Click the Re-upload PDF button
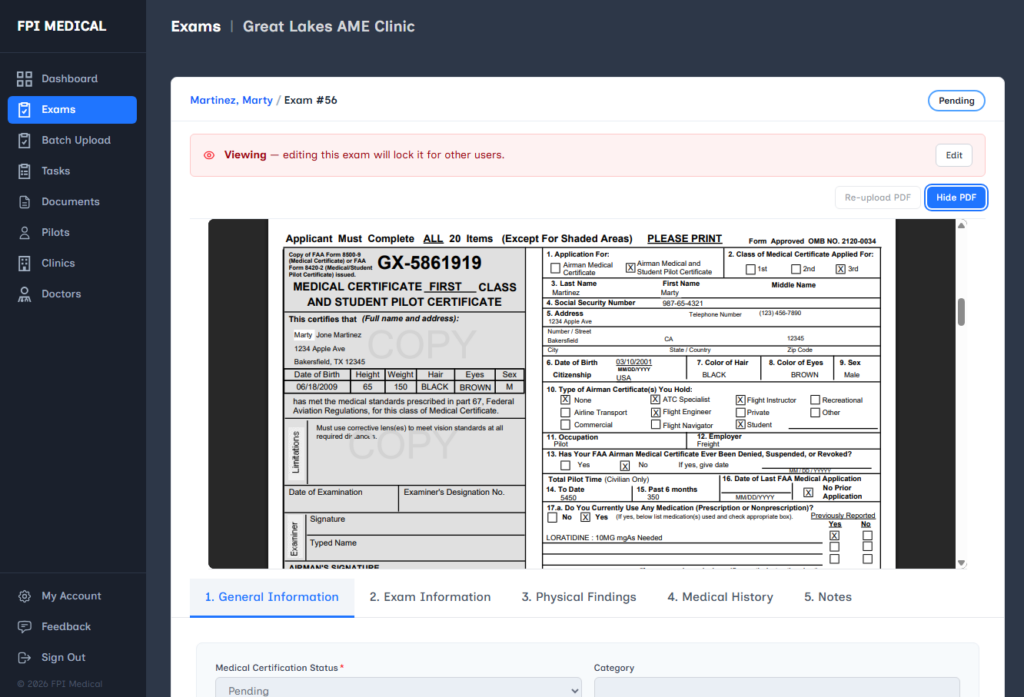The image size is (1024, 697). click(877, 197)
